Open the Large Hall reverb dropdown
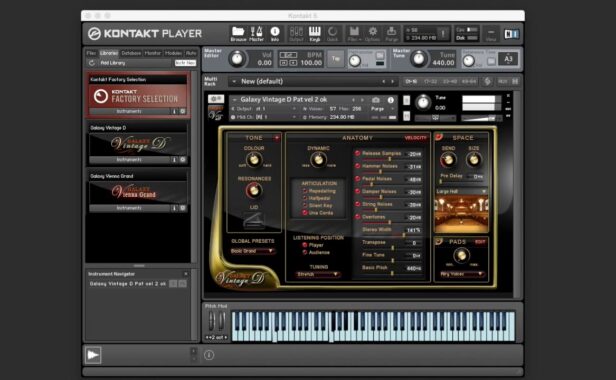Image resolution: width=616 pixels, height=380 pixels. tap(461, 191)
